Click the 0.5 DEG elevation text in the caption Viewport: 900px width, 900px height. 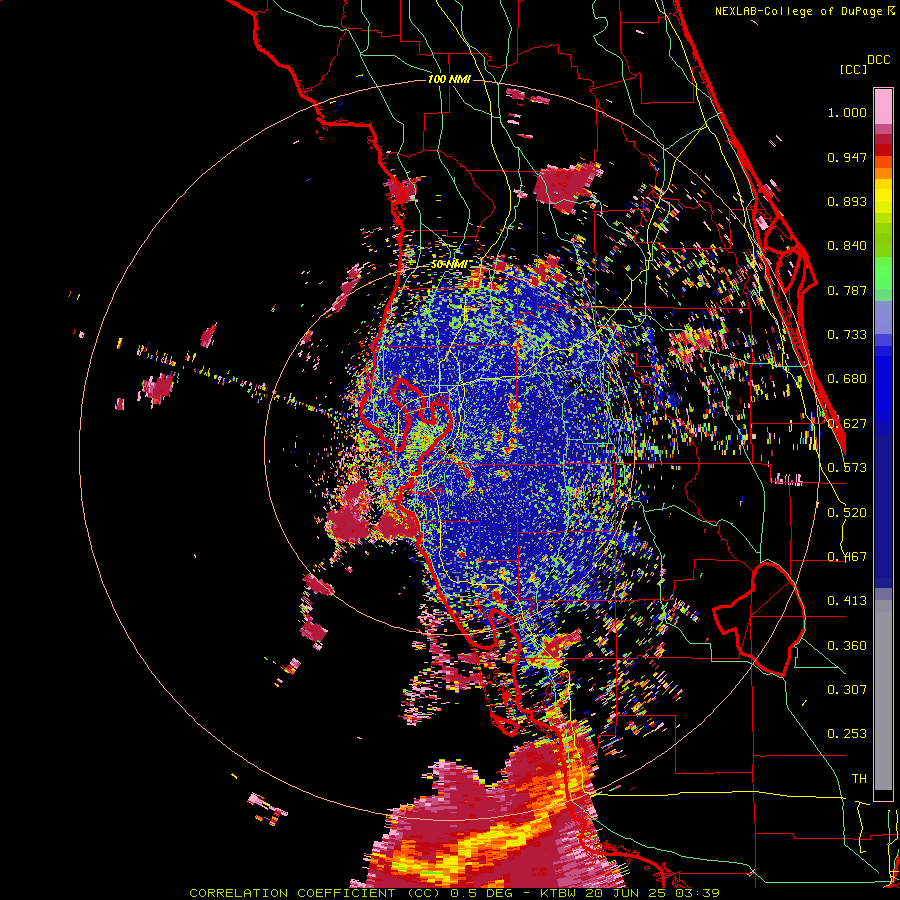coord(481,893)
